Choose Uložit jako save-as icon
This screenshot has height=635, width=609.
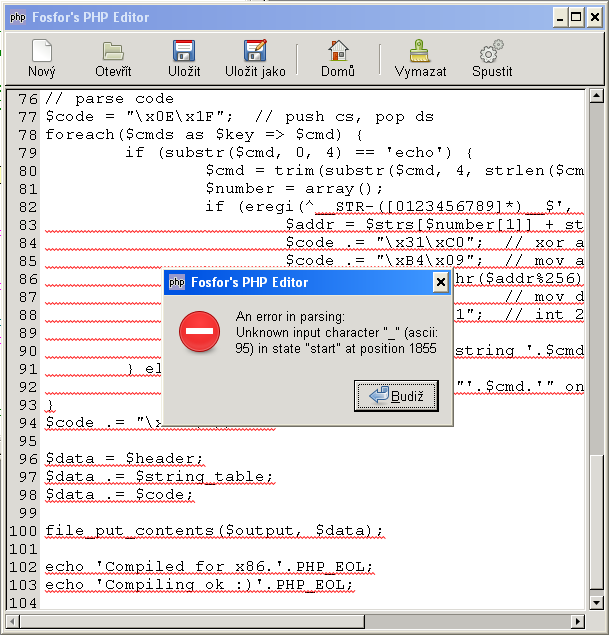pyautogui.click(x=255, y=51)
